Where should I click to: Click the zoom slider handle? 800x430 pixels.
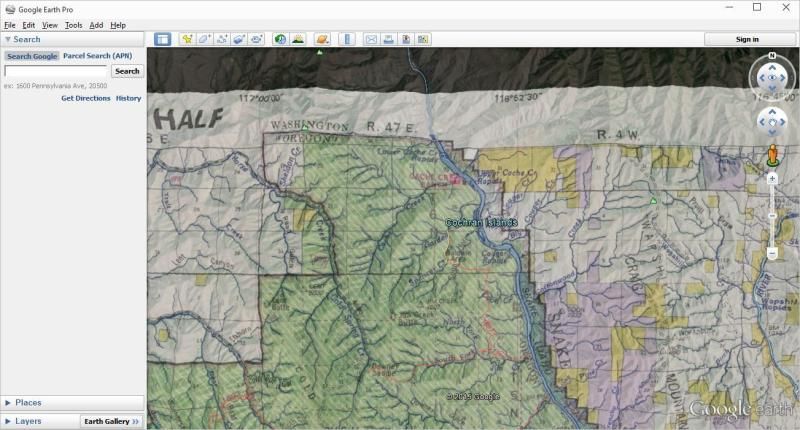pos(772,216)
